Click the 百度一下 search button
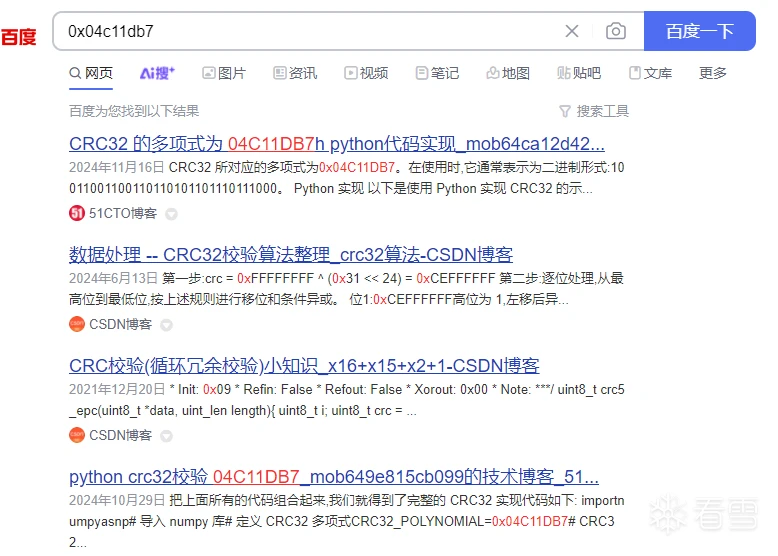The height and width of the screenshot is (556, 778). (x=700, y=31)
